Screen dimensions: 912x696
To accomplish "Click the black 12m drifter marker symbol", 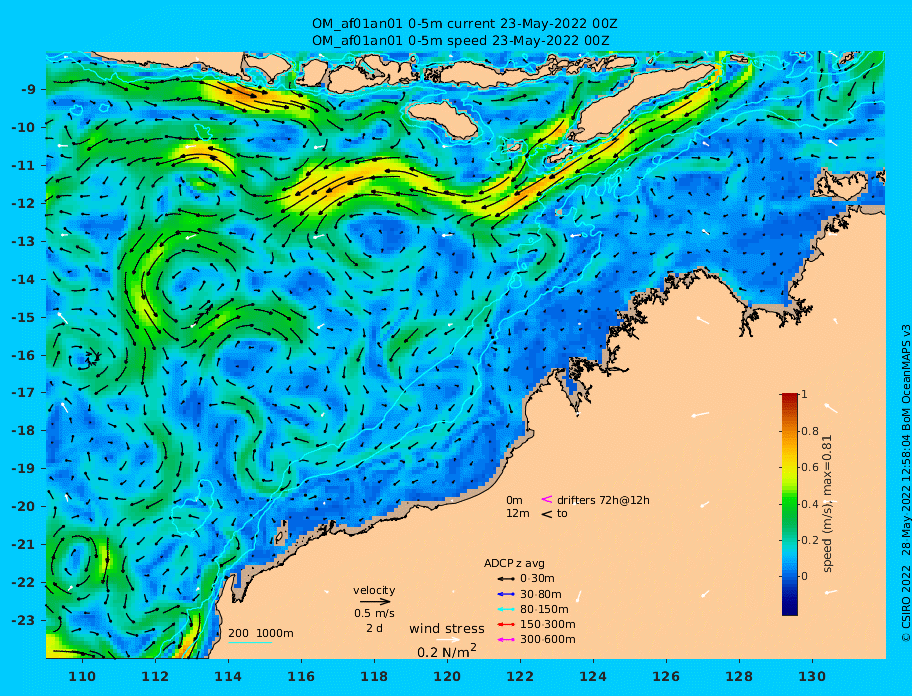I will point(547,514).
